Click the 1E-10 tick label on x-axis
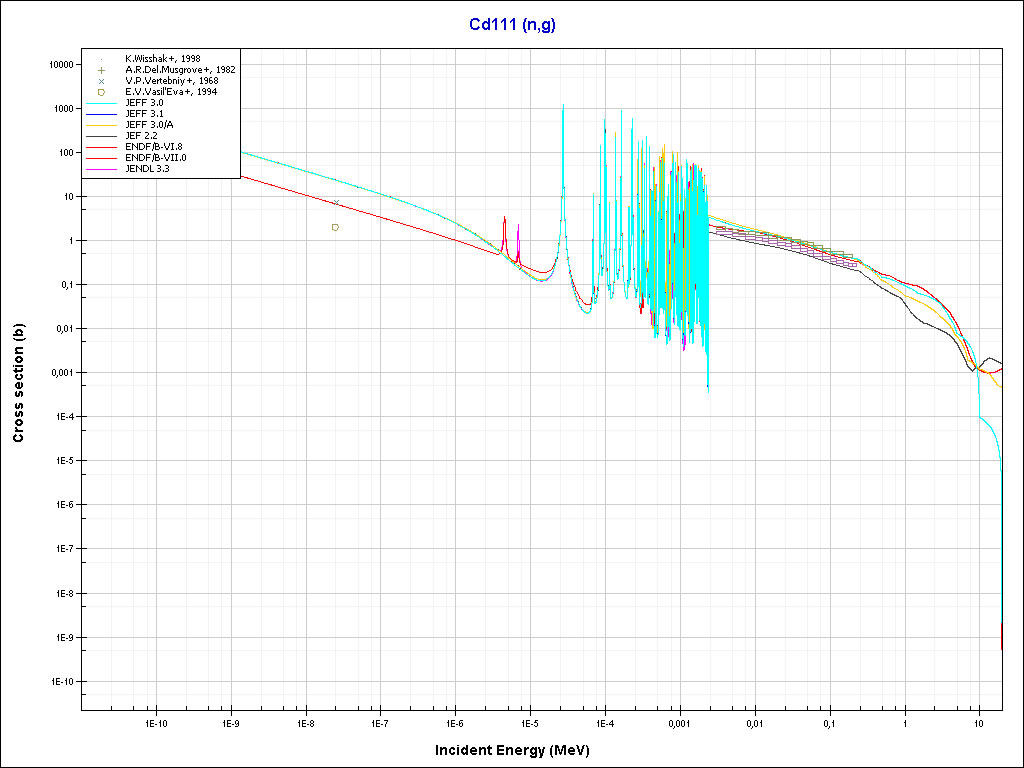The width and height of the screenshot is (1024, 768). point(156,722)
